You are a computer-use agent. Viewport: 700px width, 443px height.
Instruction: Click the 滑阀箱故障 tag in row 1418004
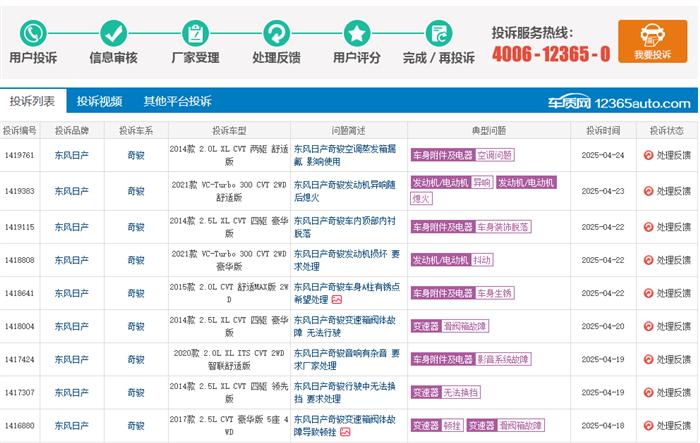[465, 326]
